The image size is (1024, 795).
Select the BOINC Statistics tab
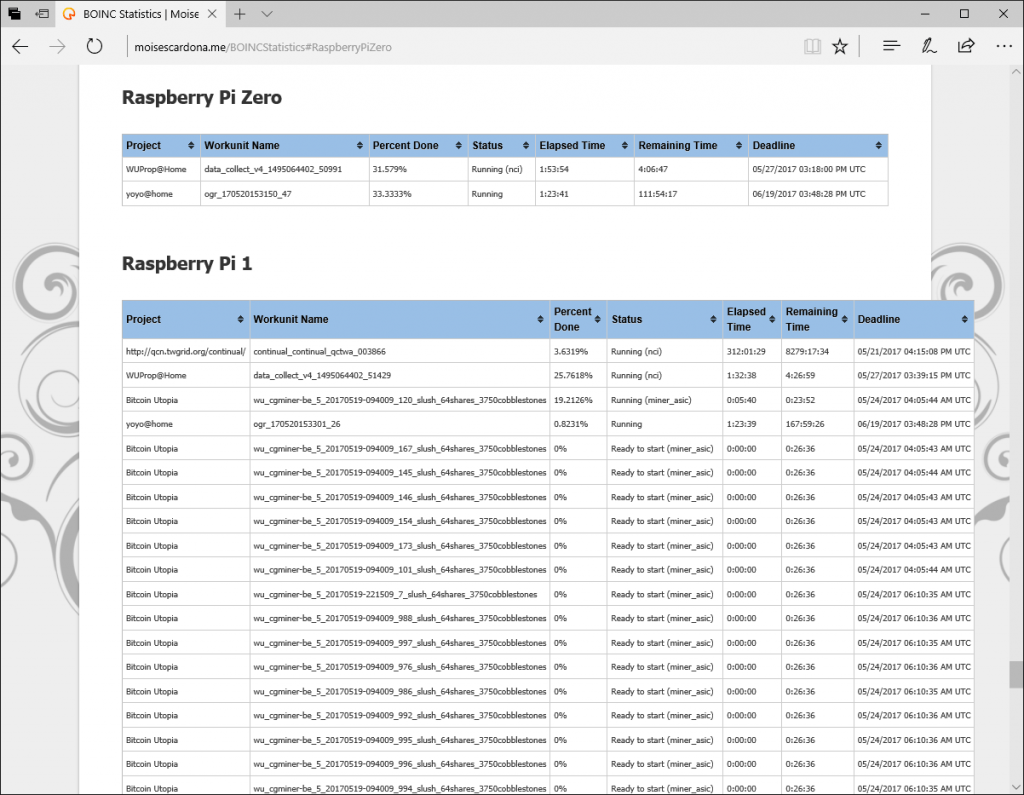pos(140,14)
